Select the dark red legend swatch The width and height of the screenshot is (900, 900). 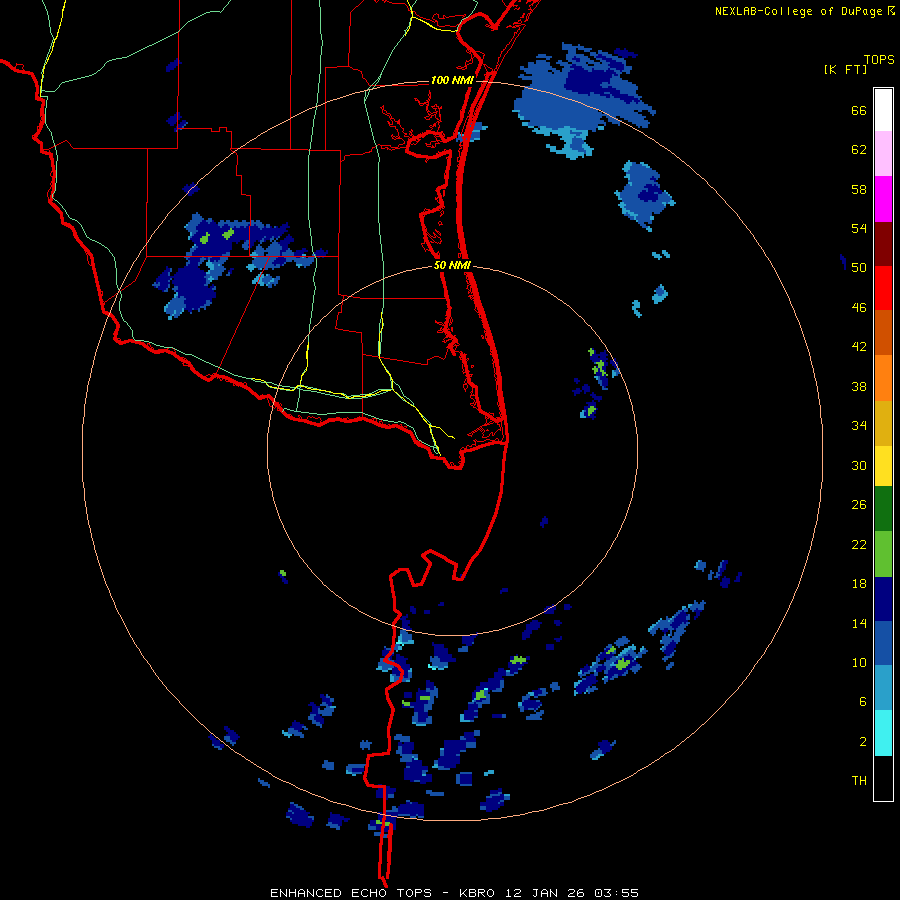coord(883,244)
